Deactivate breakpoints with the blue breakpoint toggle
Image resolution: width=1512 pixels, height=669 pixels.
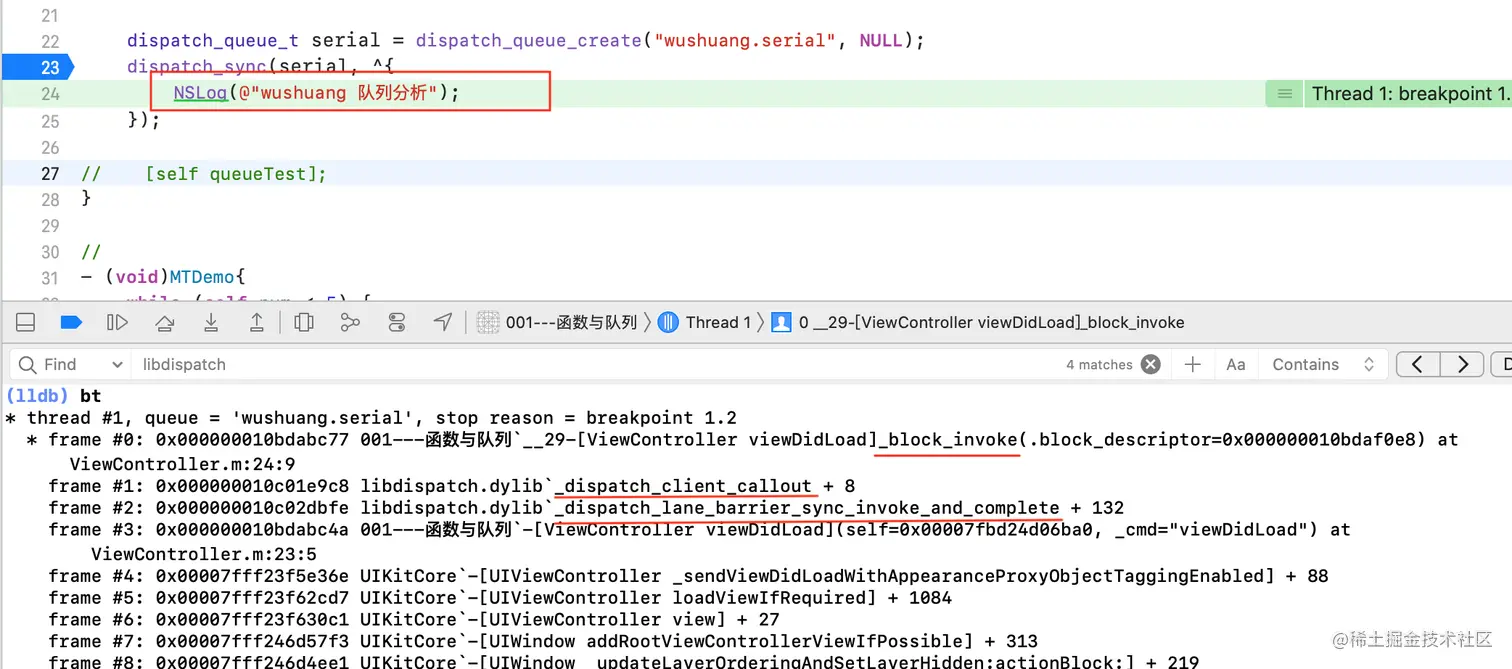click(71, 322)
